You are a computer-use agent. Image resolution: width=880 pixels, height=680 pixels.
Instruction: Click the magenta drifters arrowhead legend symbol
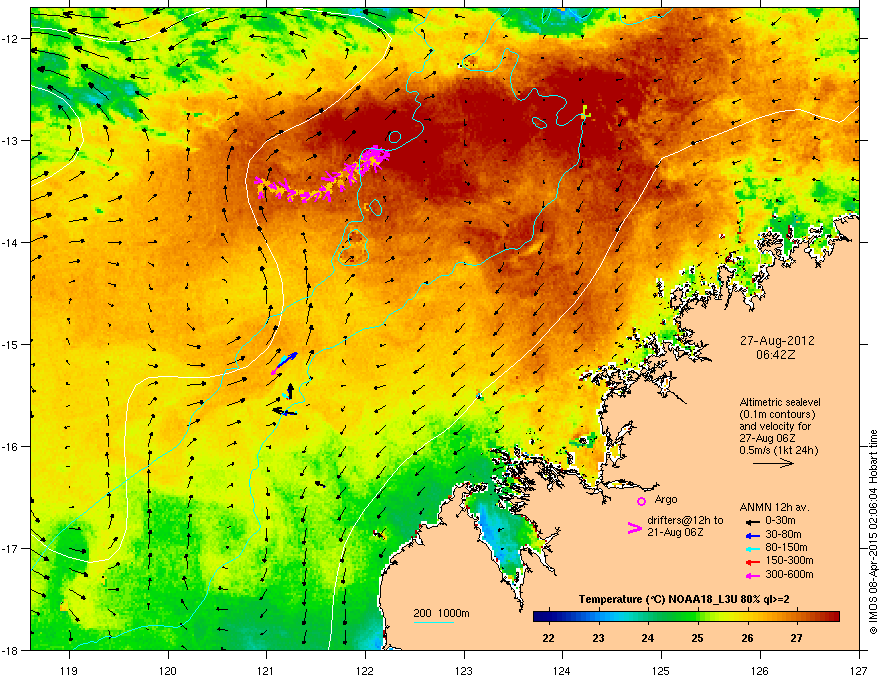point(634,527)
